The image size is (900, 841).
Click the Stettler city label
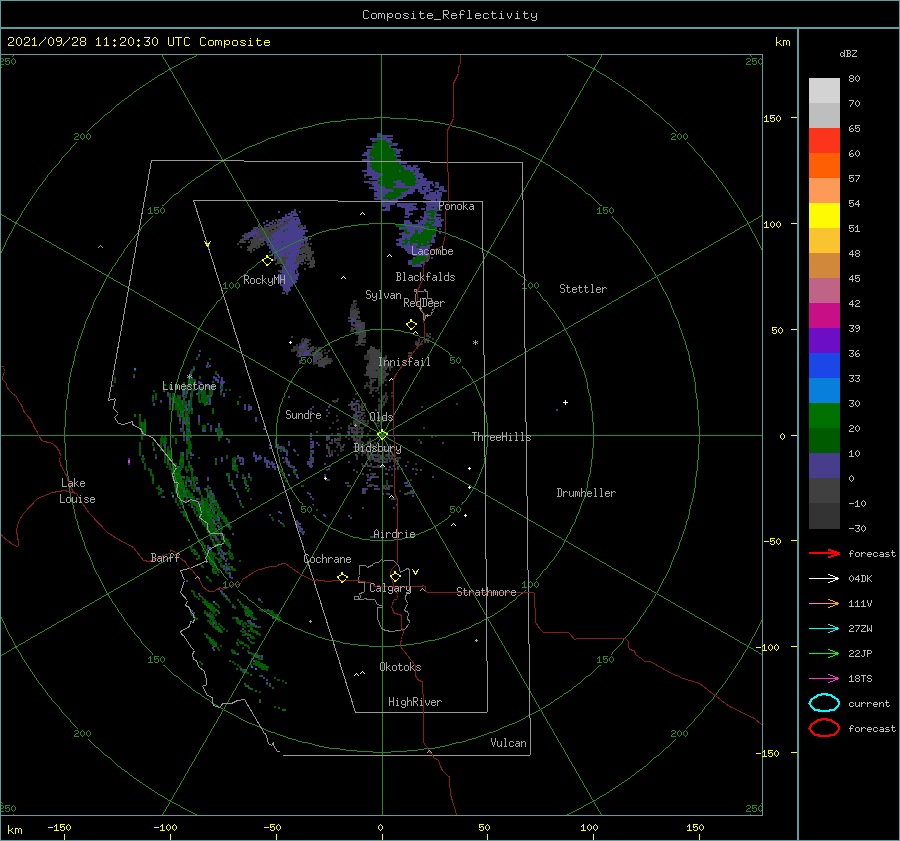583,289
